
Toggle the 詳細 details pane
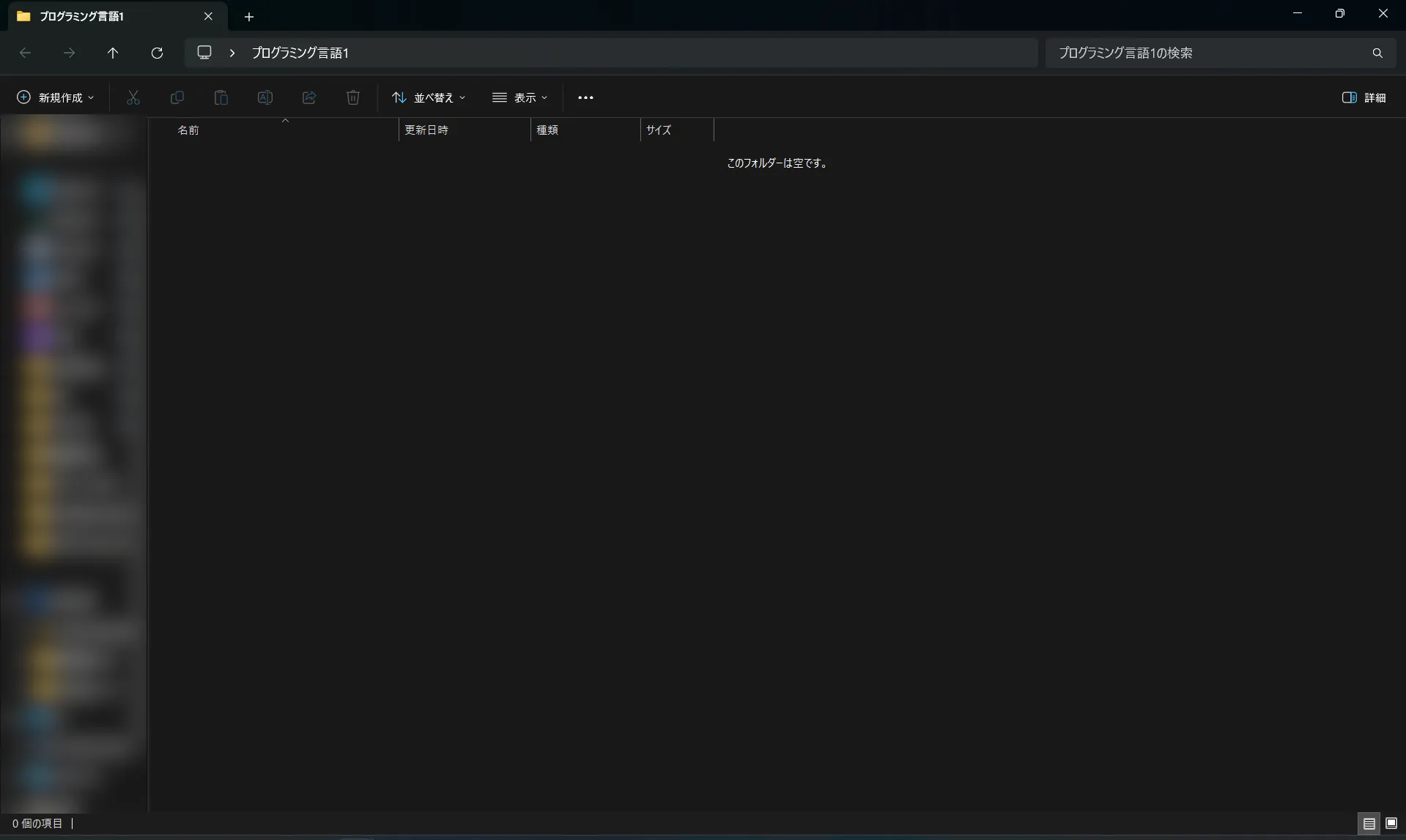(x=1364, y=97)
